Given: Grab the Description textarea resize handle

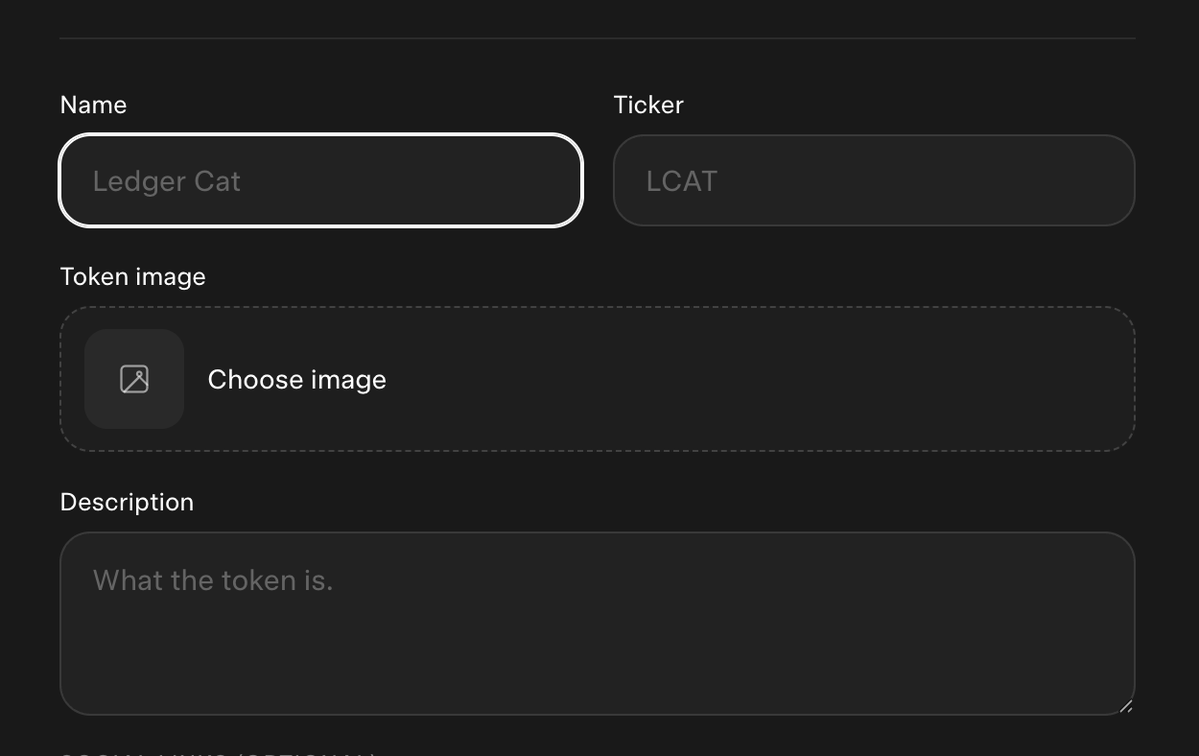Looking at the screenshot, I should pos(1126,707).
